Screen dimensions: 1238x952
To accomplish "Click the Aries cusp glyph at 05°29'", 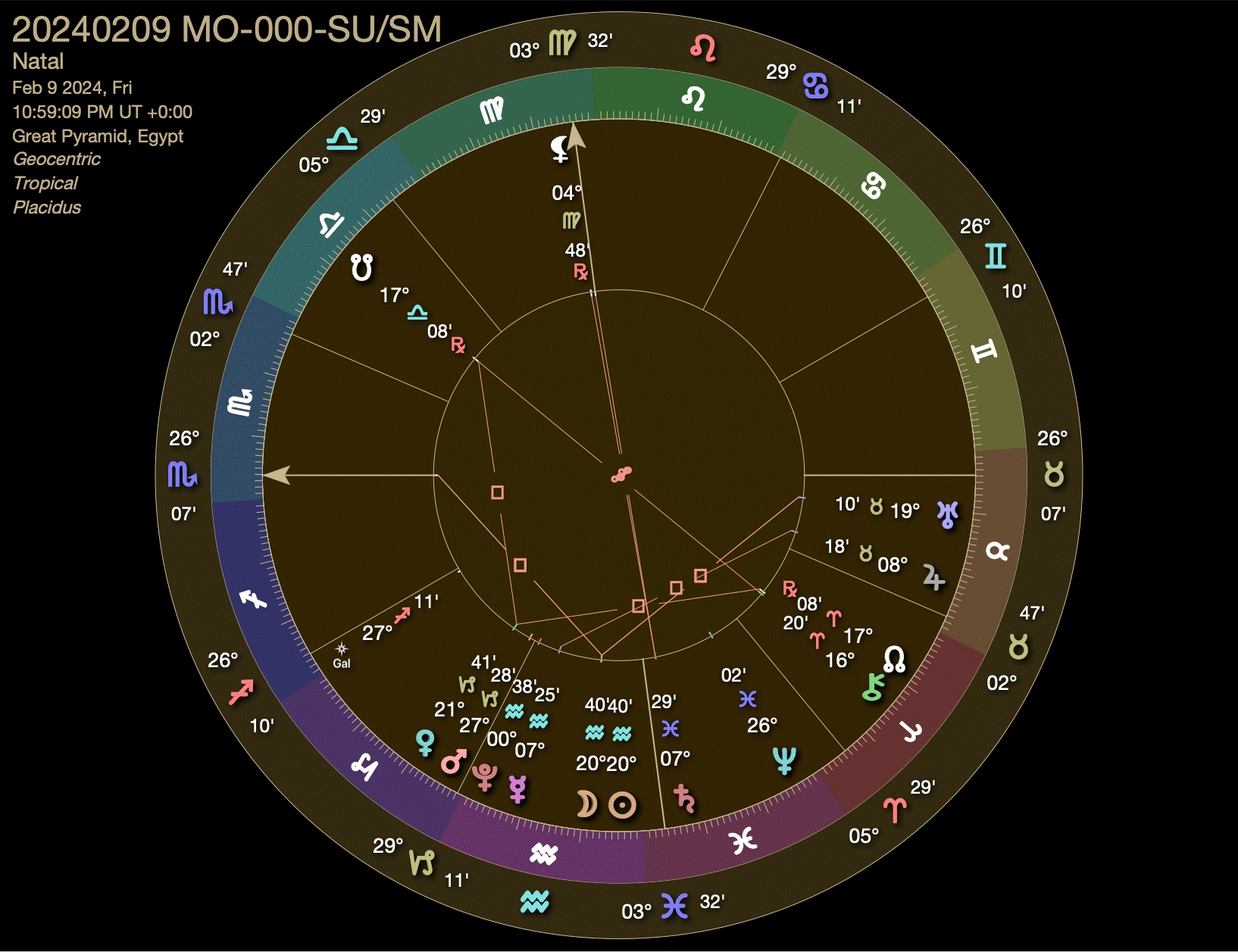I will tap(894, 810).
